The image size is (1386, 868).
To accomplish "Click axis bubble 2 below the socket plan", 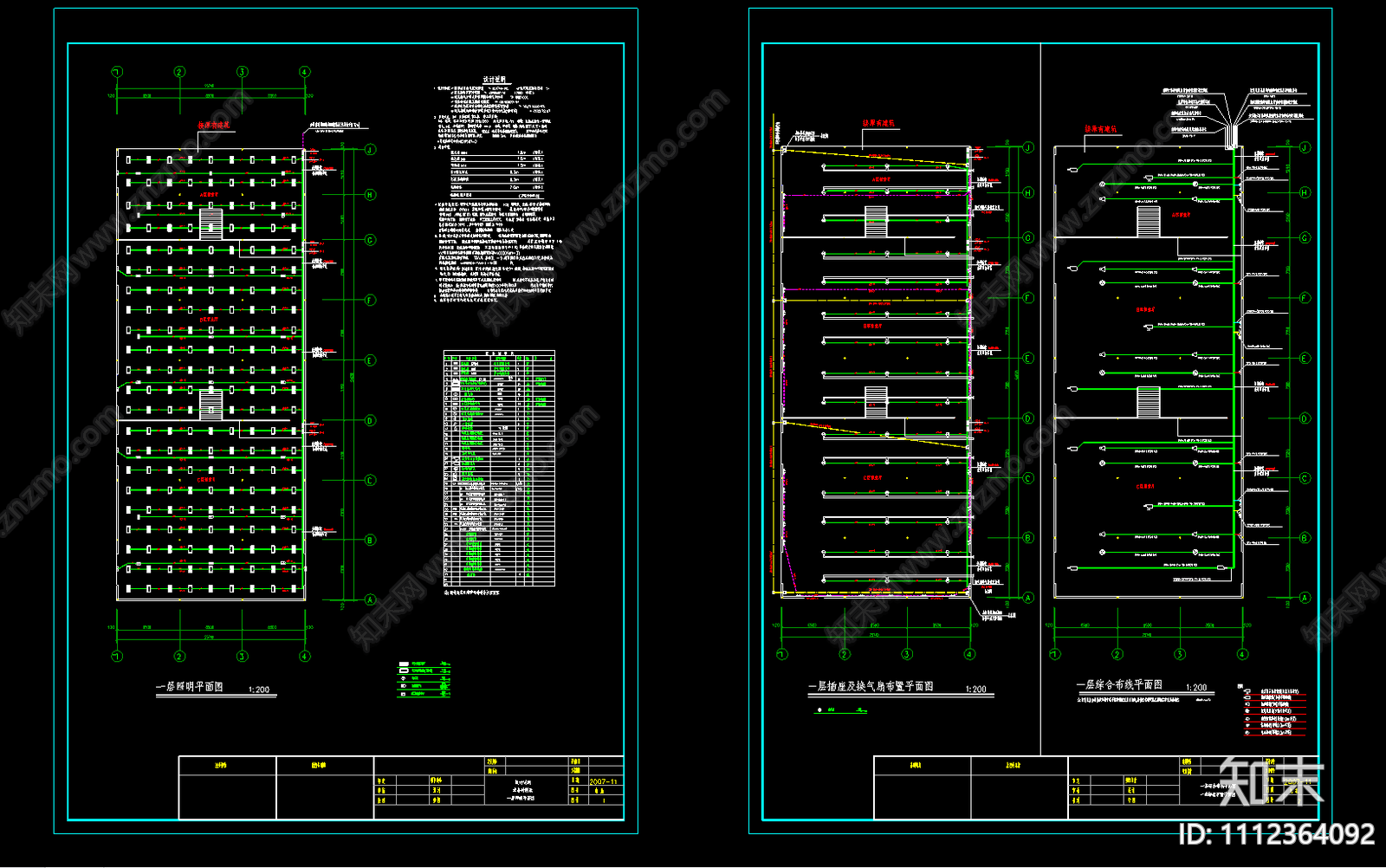I will [845, 654].
